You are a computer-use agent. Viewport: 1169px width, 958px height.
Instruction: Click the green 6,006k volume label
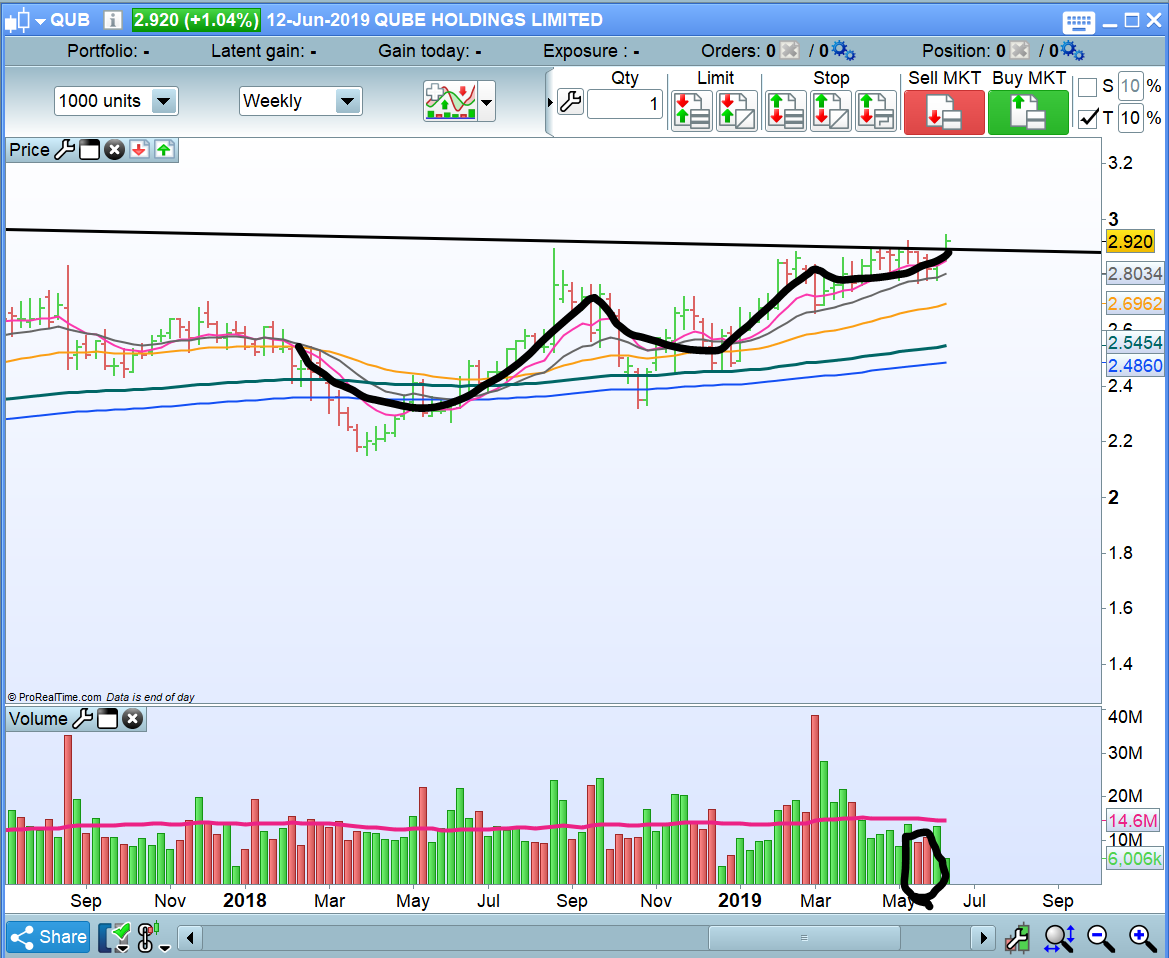click(x=1135, y=858)
